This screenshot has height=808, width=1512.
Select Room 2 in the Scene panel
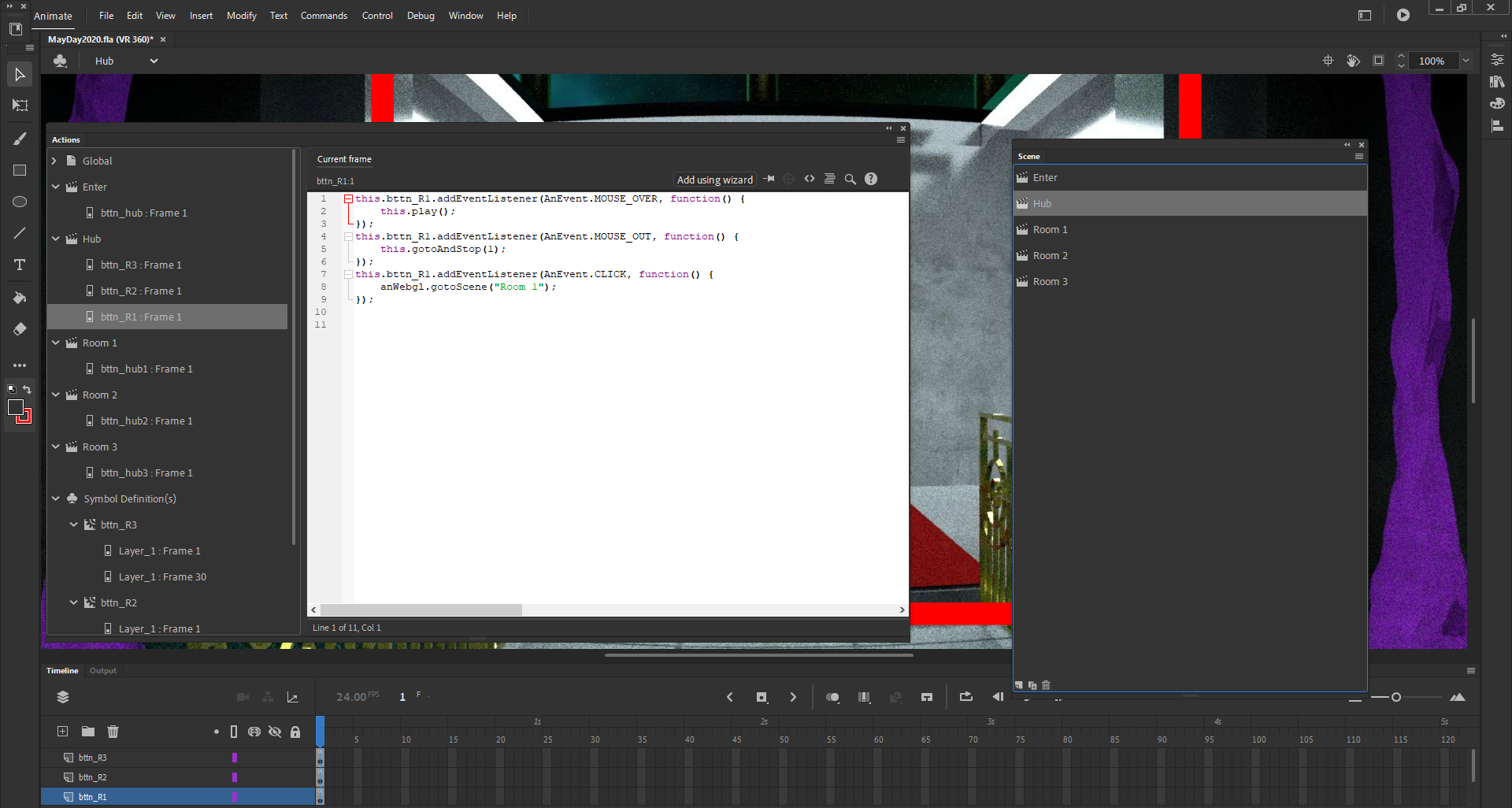(1051, 255)
